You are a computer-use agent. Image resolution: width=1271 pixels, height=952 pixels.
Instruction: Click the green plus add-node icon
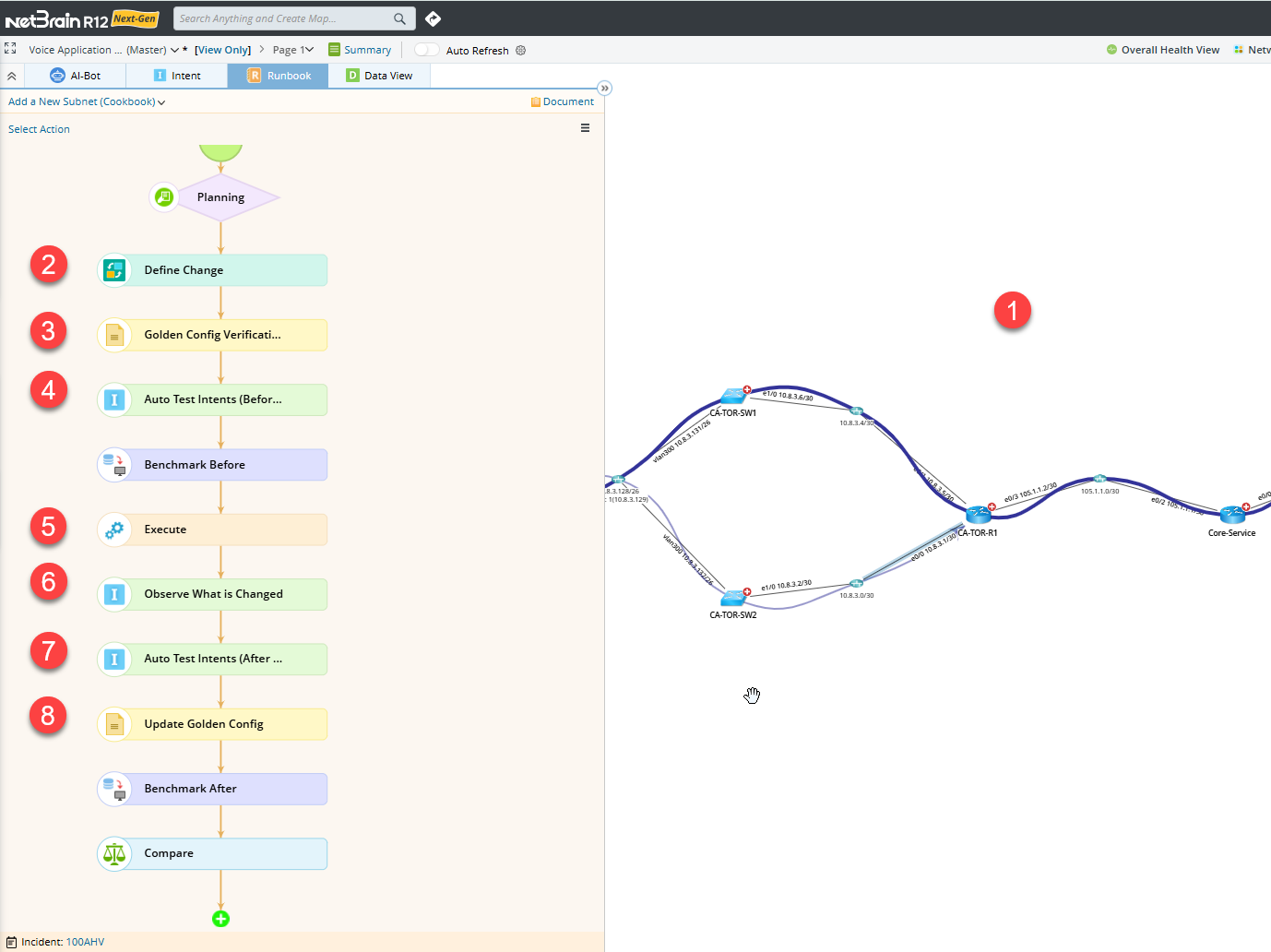pos(220,919)
